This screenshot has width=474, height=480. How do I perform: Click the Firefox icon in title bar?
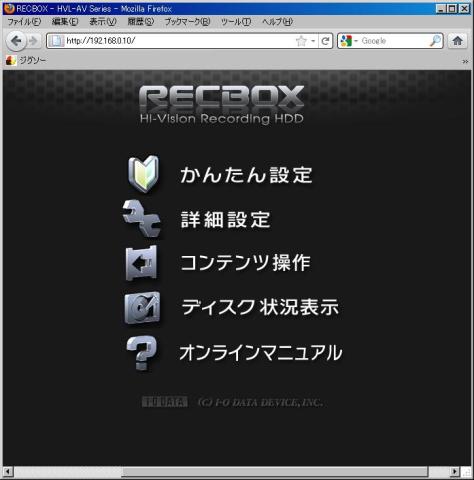9,8
